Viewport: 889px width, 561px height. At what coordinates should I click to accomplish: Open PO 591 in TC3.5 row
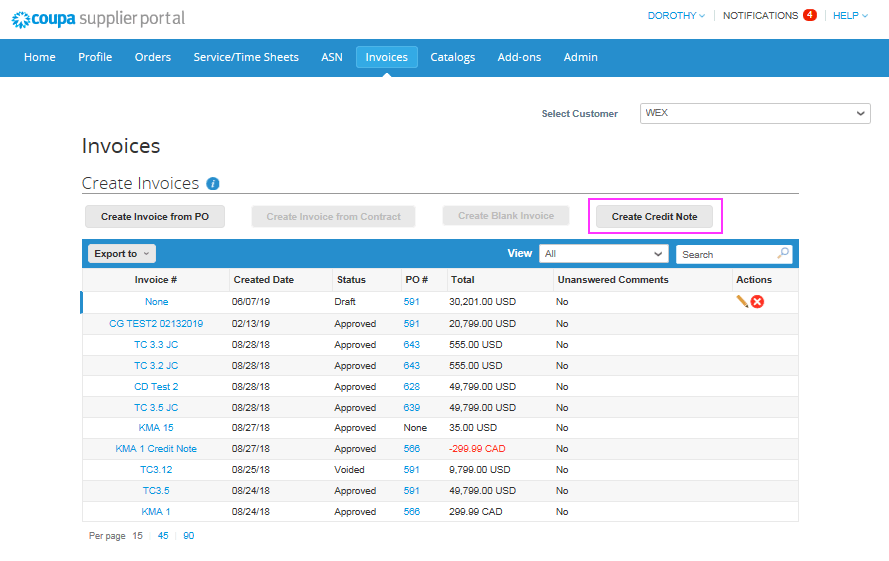tap(412, 491)
